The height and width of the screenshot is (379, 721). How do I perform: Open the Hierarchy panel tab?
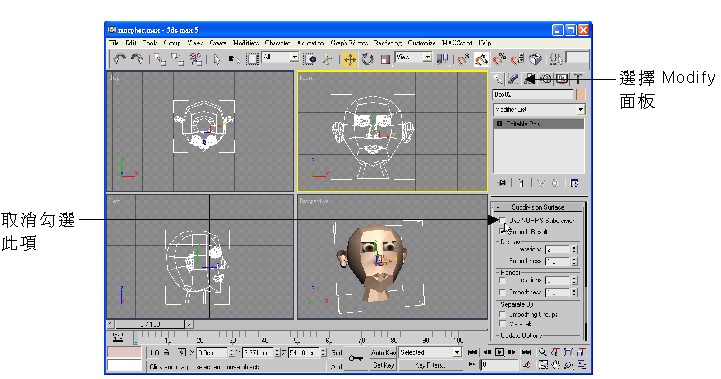tap(530, 79)
